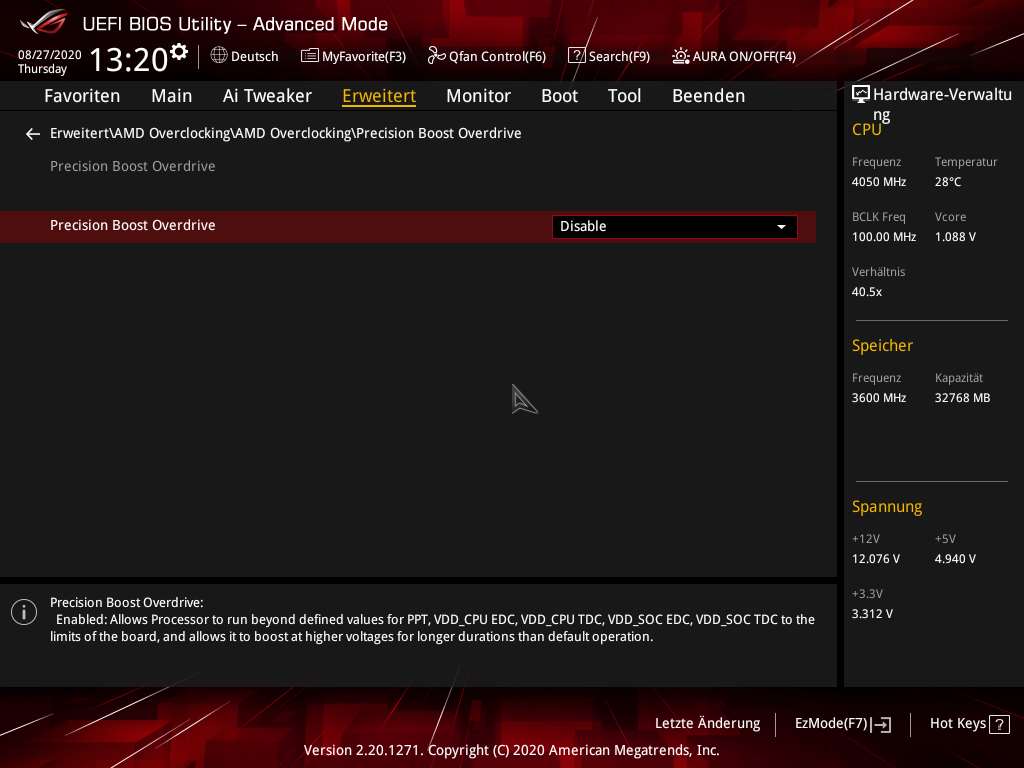Click the Hot Keys question mark icon
The height and width of the screenshot is (768, 1024).
[x=999, y=724]
